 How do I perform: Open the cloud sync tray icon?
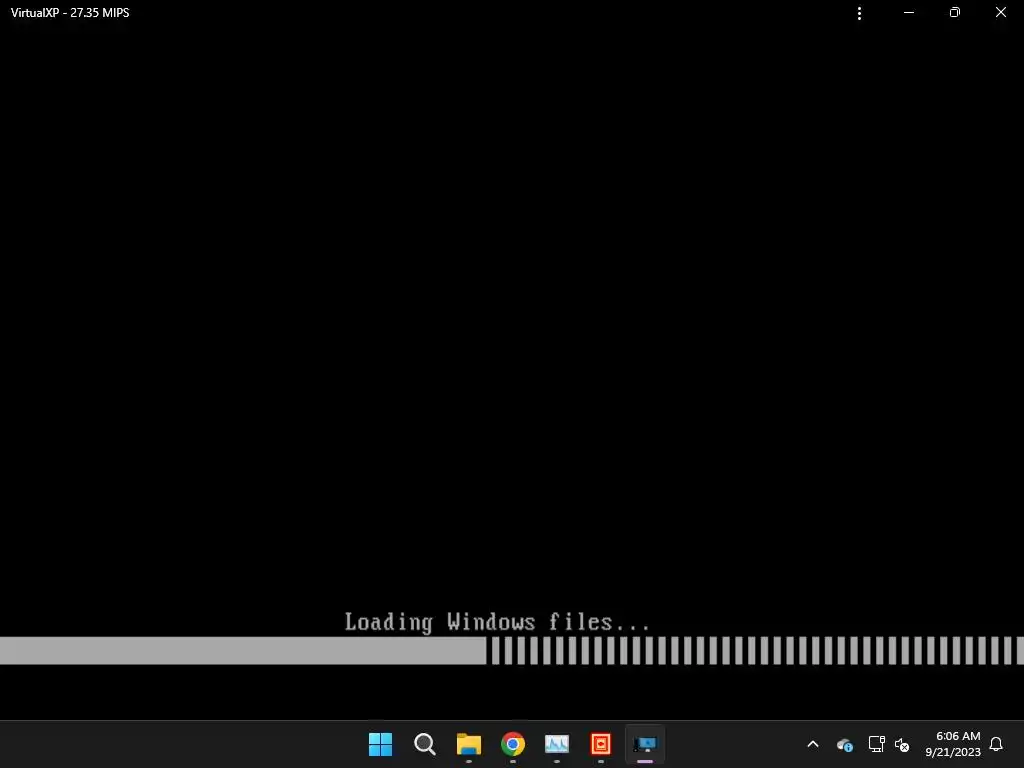(844, 744)
